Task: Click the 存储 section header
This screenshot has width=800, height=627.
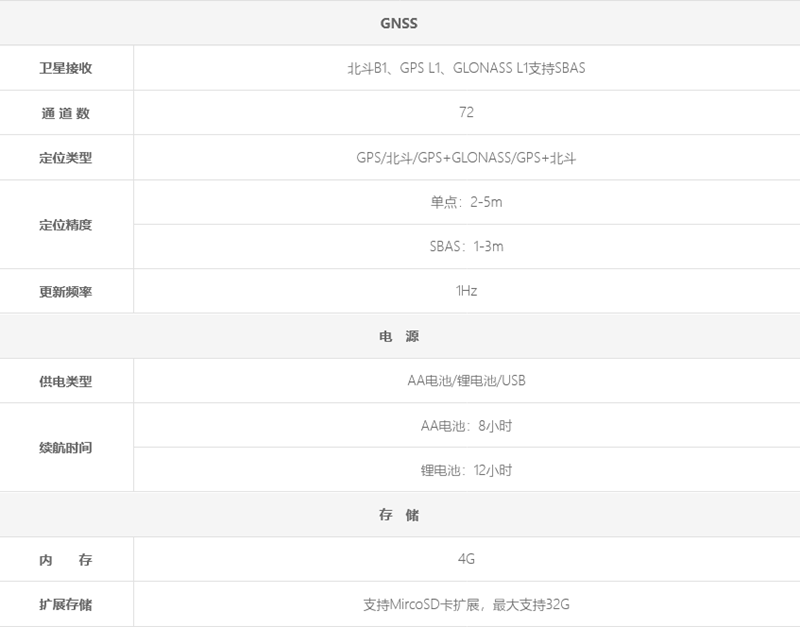Action: [x=398, y=516]
